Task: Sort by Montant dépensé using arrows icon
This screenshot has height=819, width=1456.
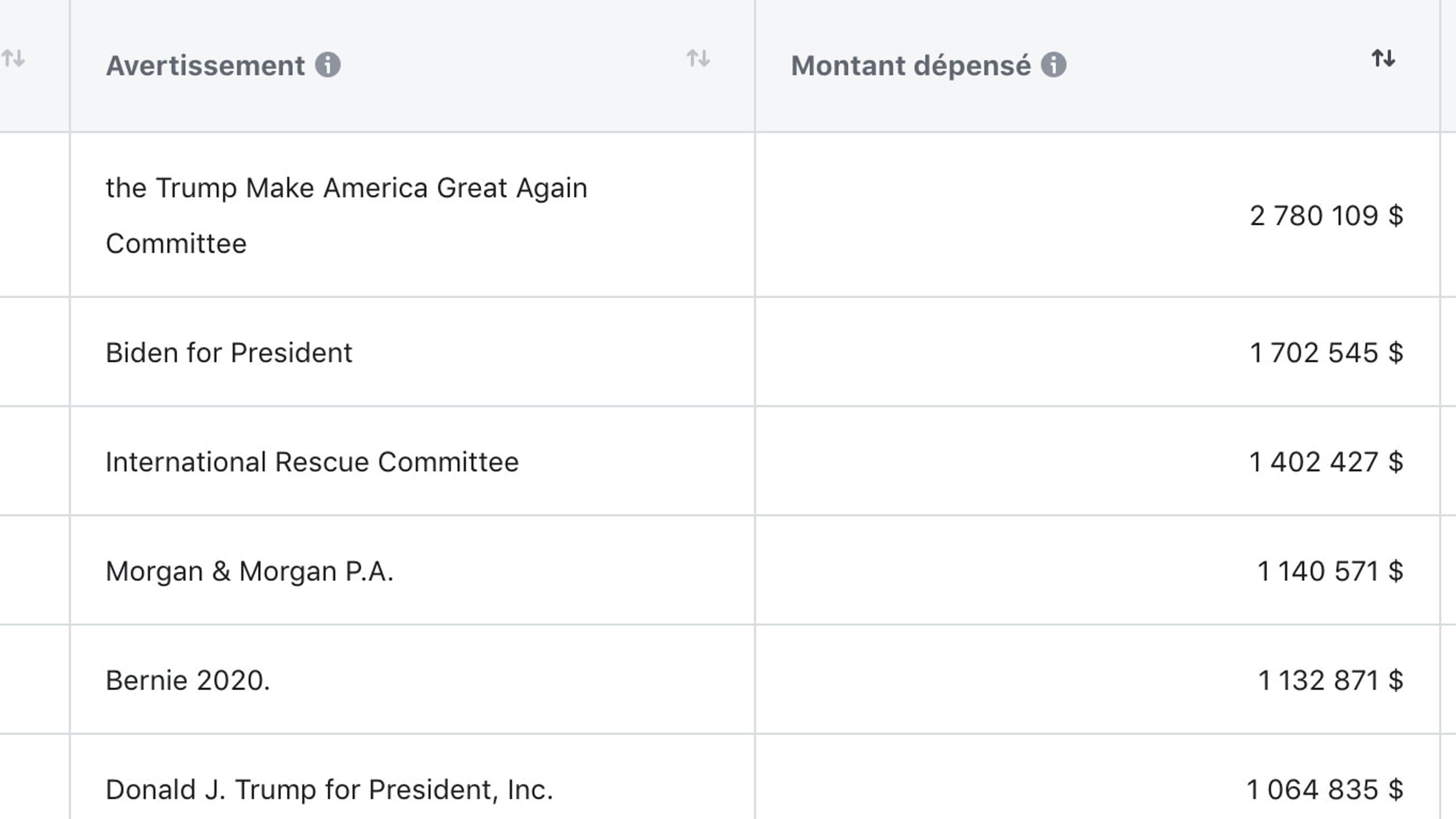Action: click(x=1383, y=58)
